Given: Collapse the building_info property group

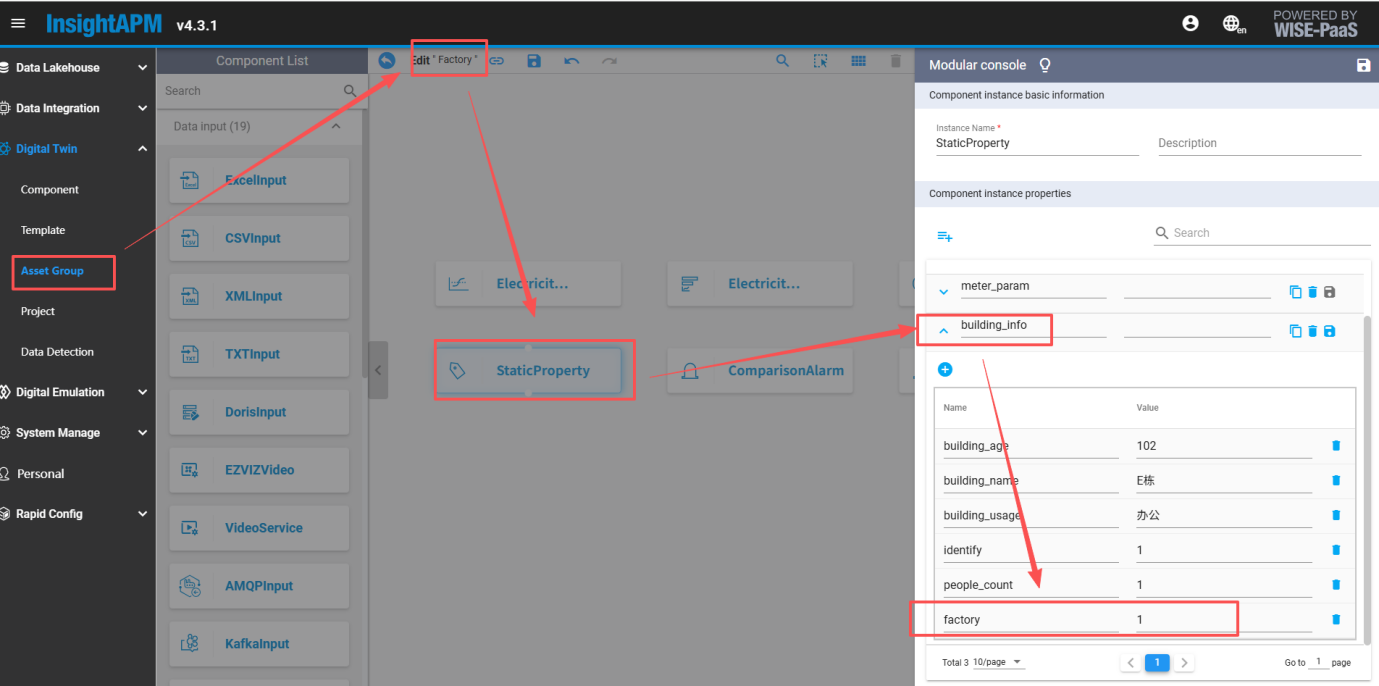Looking at the screenshot, I should pos(944,330).
